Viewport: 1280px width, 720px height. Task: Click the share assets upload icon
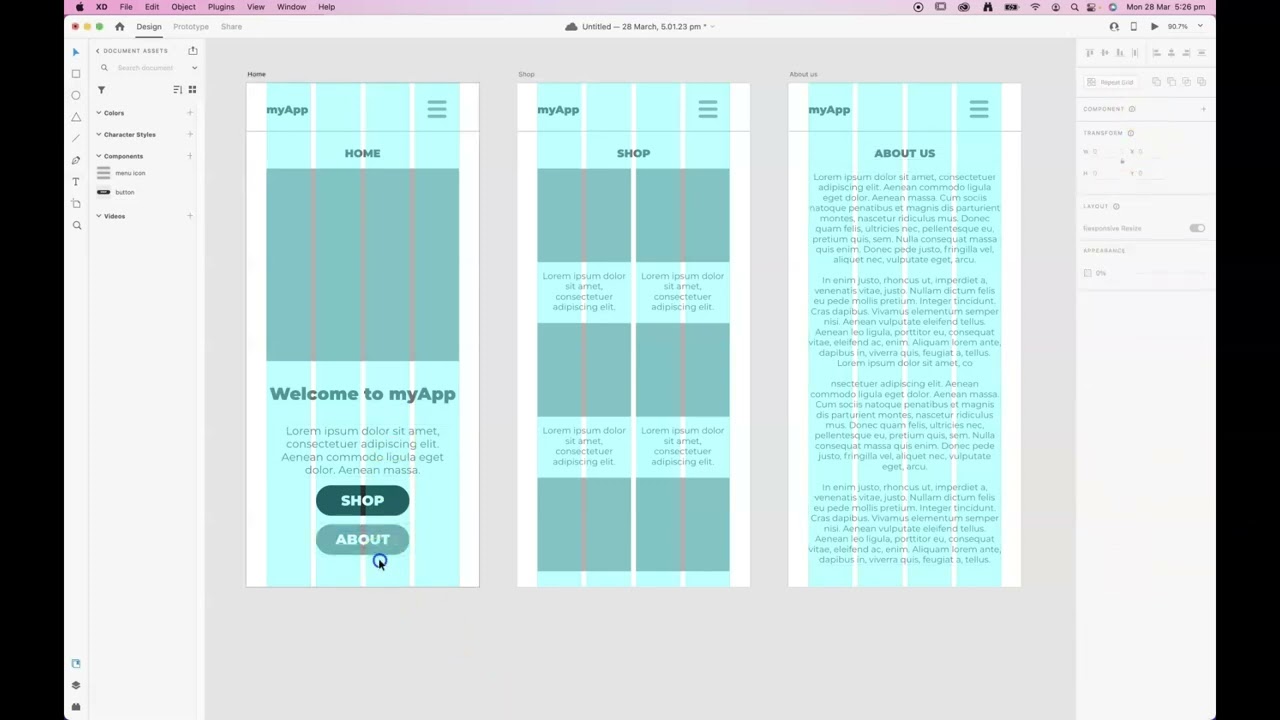pyautogui.click(x=193, y=51)
